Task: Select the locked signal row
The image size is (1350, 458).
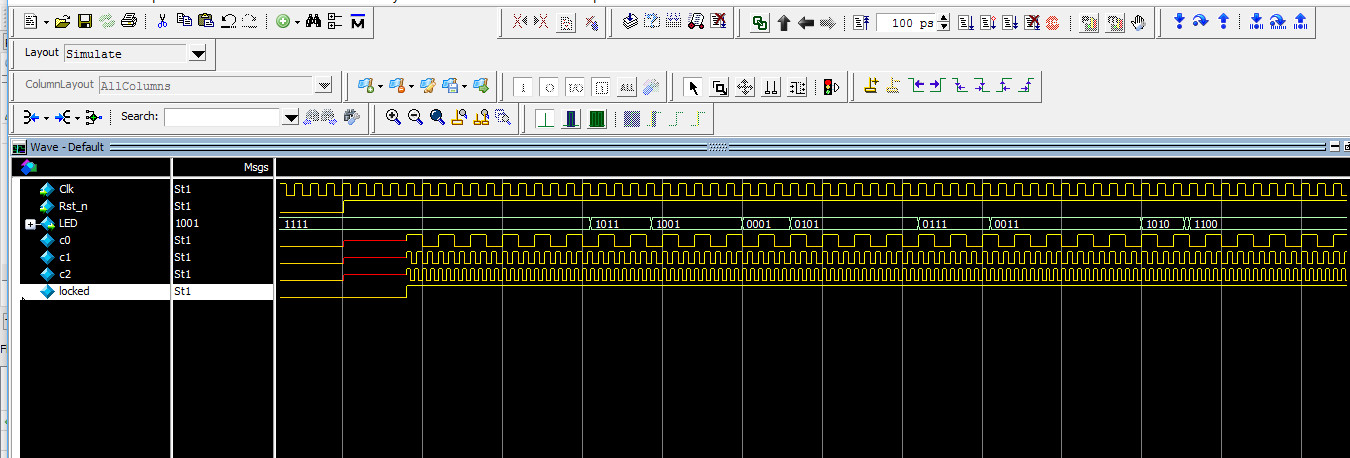Action: point(74,292)
